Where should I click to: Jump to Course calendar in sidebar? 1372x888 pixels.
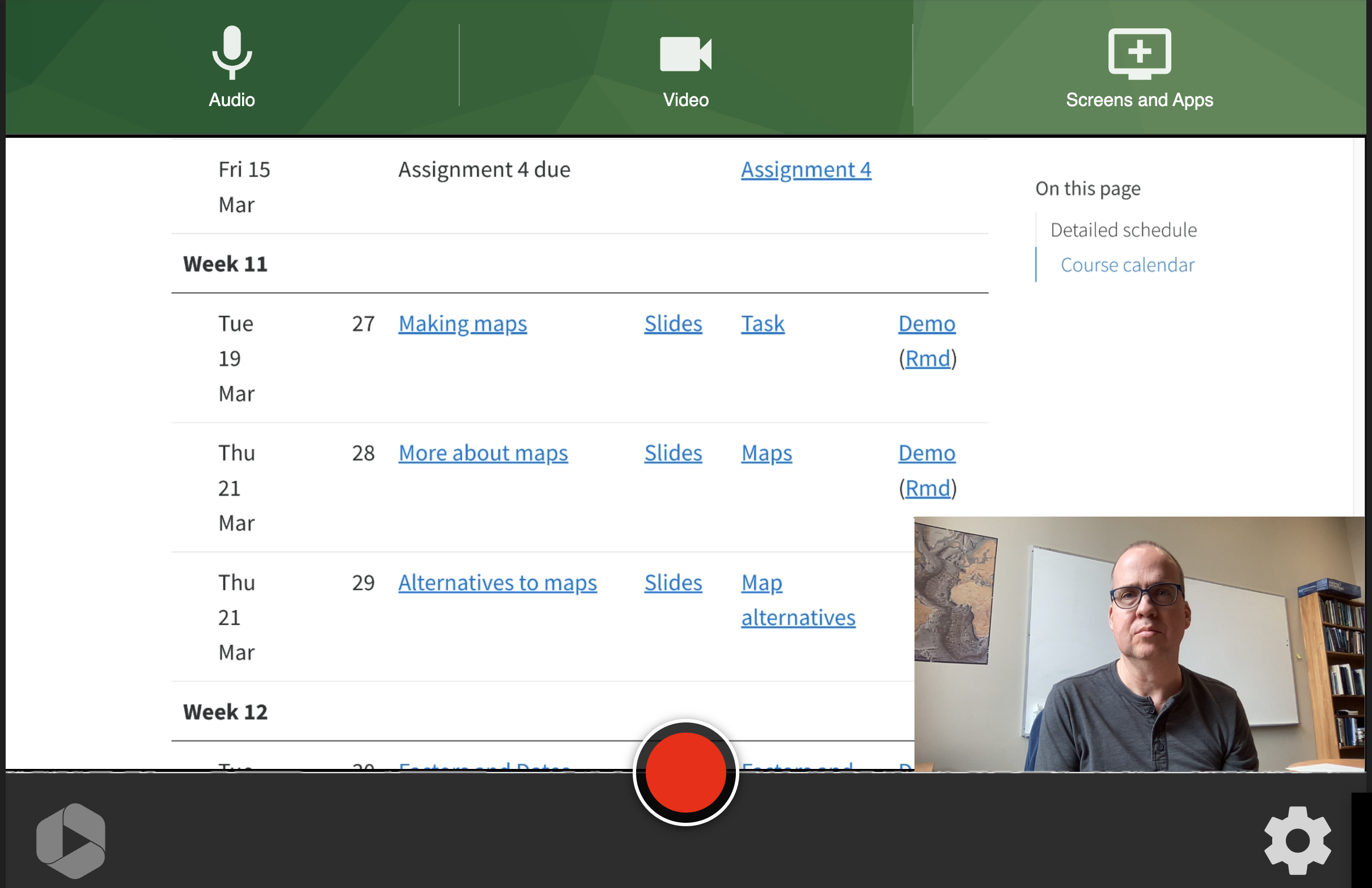point(1127,265)
